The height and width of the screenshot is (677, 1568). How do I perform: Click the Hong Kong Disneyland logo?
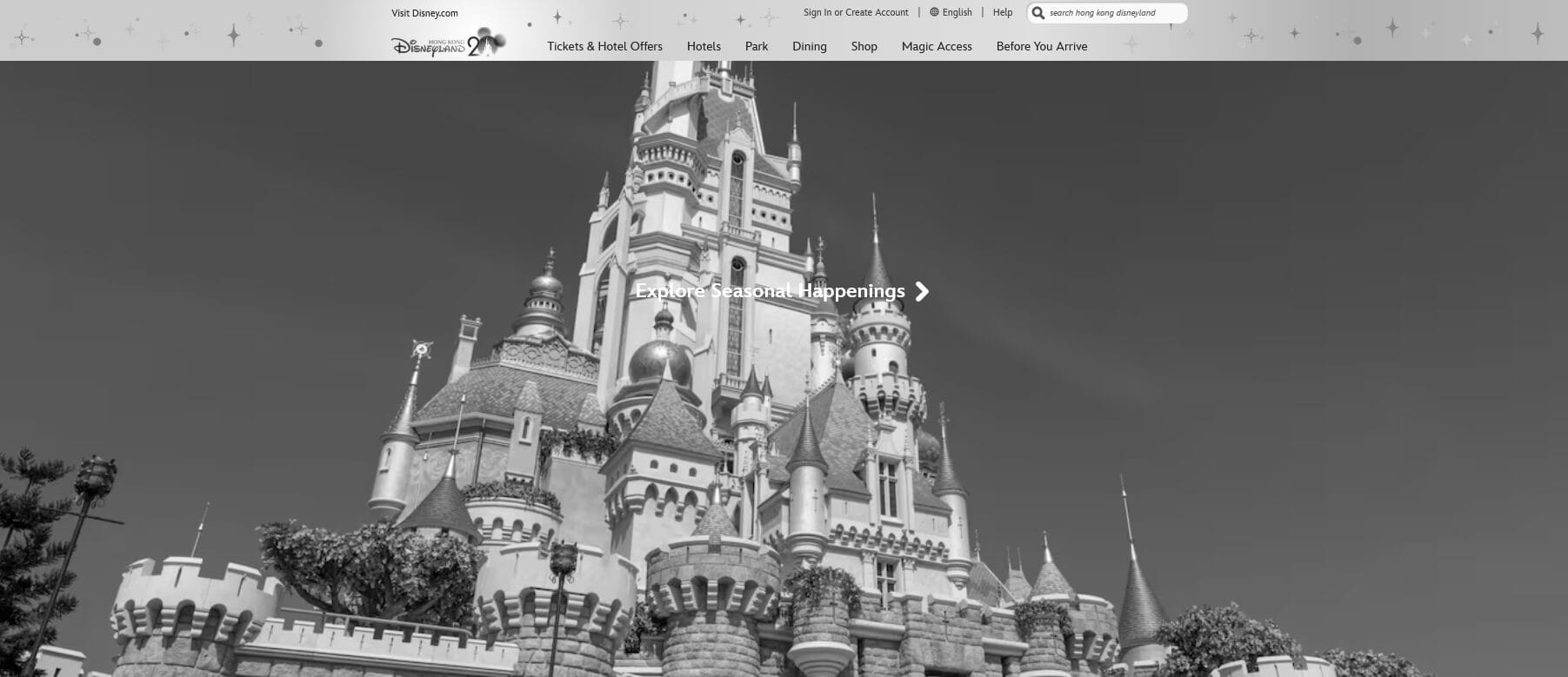[x=429, y=47]
